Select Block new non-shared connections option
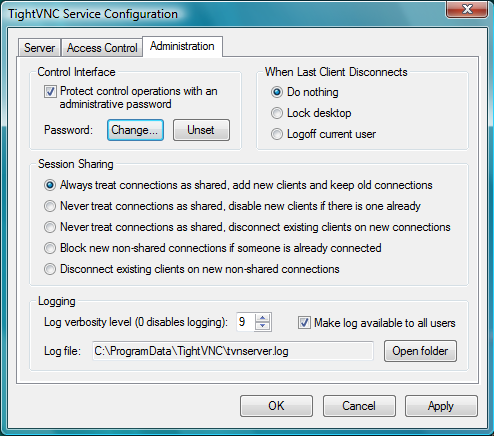494x437 pixels. pos(50,248)
